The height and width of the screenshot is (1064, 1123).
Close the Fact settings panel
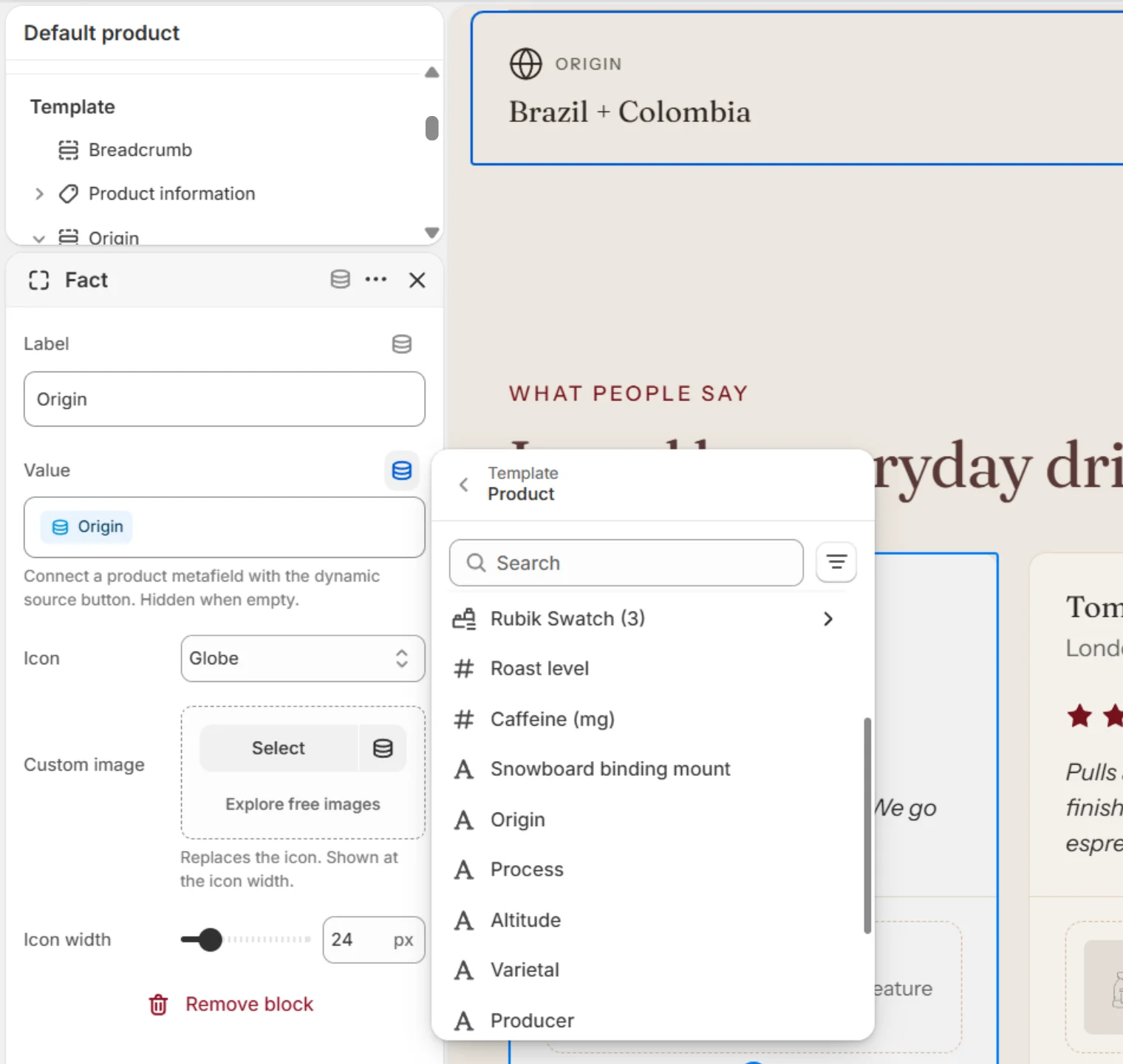click(x=417, y=280)
